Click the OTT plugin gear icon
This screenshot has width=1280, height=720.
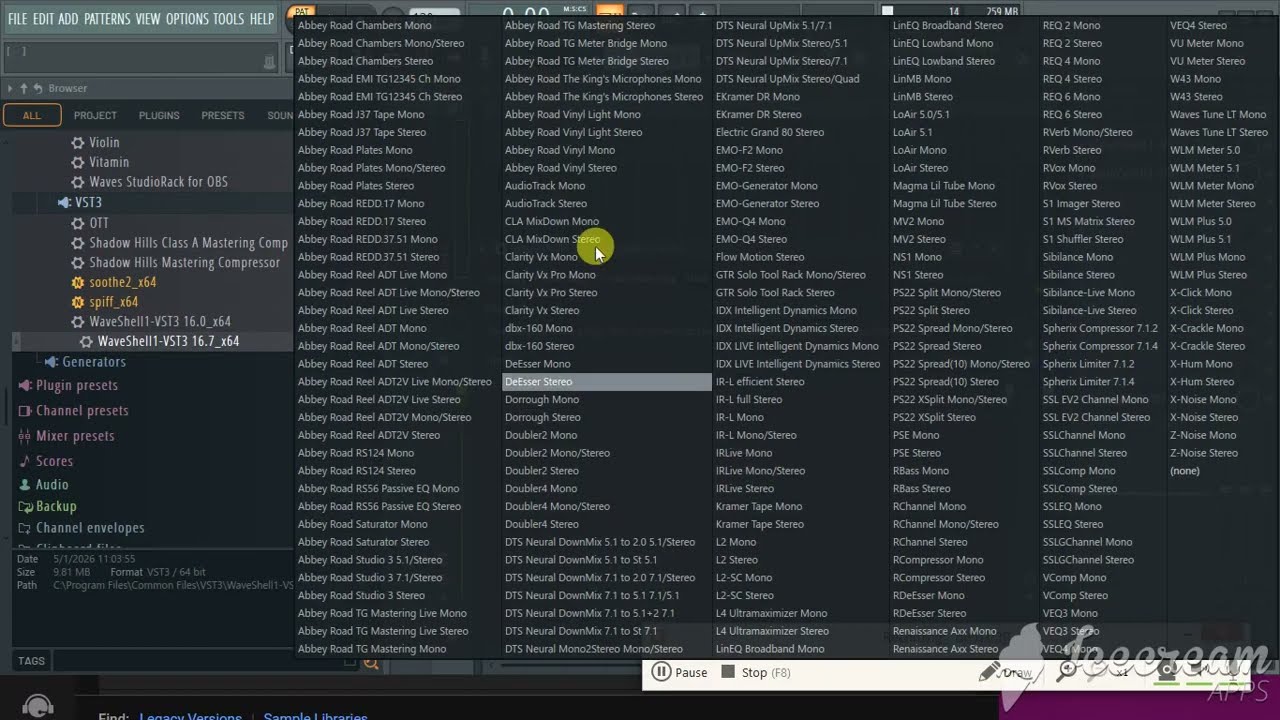77,223
